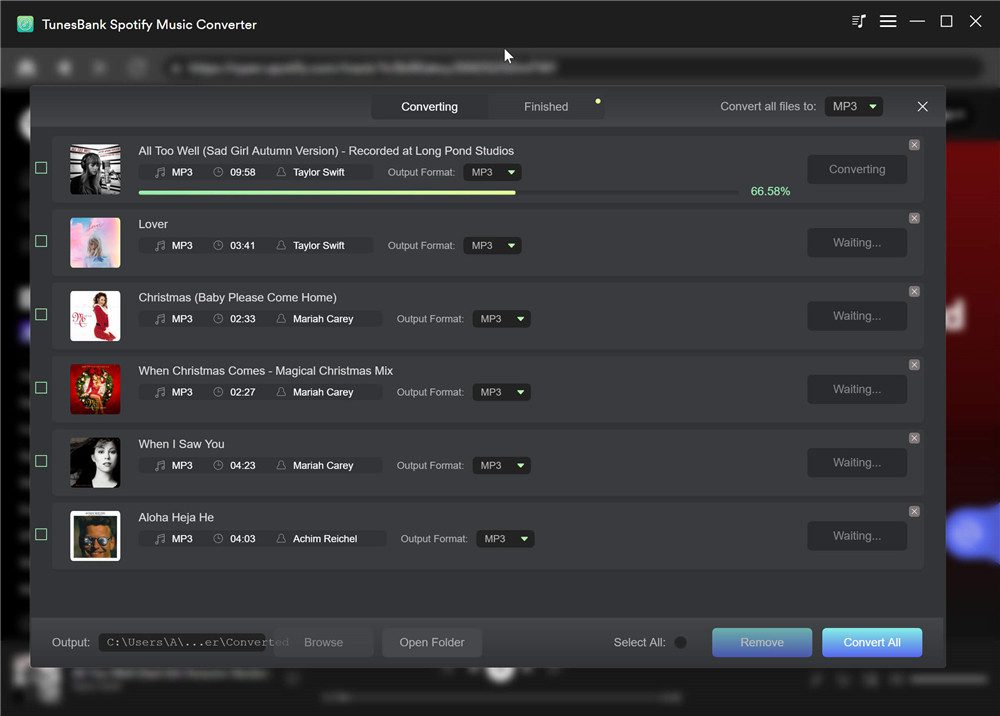Click the All Too Well album thumbnail
This screenshot has width=1000, height=716.
pyautogui.click(x=95, y=169)
